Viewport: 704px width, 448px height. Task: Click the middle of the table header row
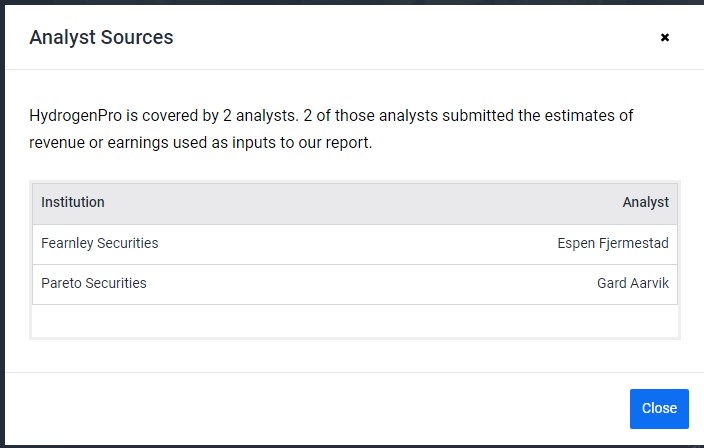[x=355, y=202]
